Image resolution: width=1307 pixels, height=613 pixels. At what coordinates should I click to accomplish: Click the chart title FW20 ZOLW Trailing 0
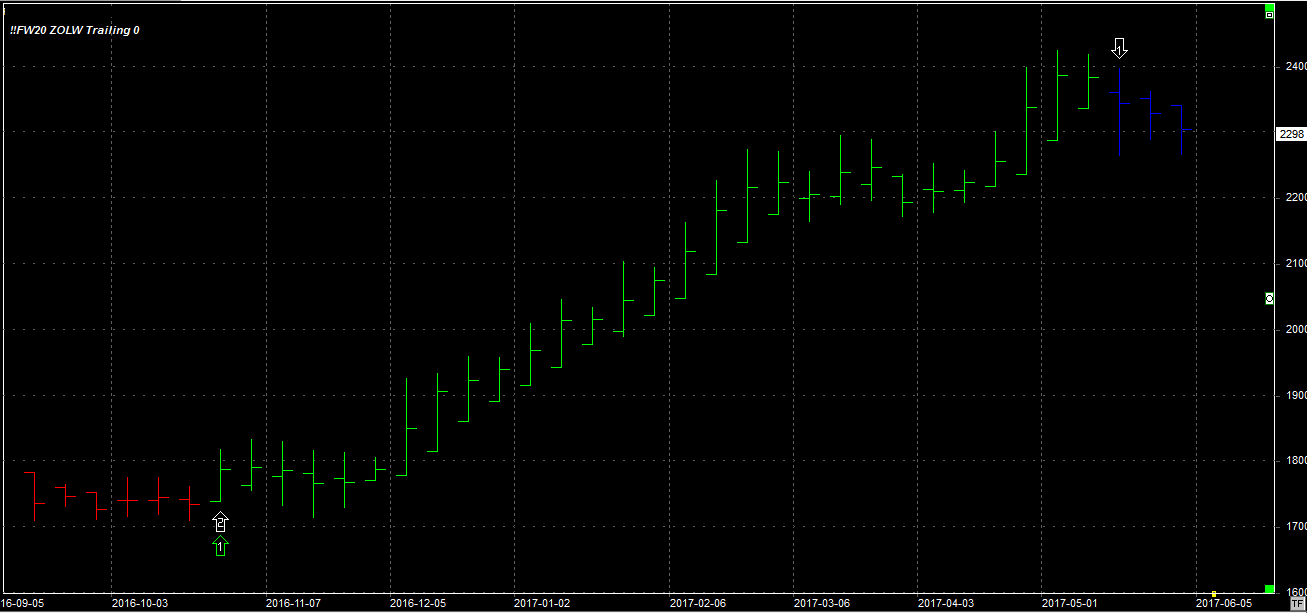point(75,30)
